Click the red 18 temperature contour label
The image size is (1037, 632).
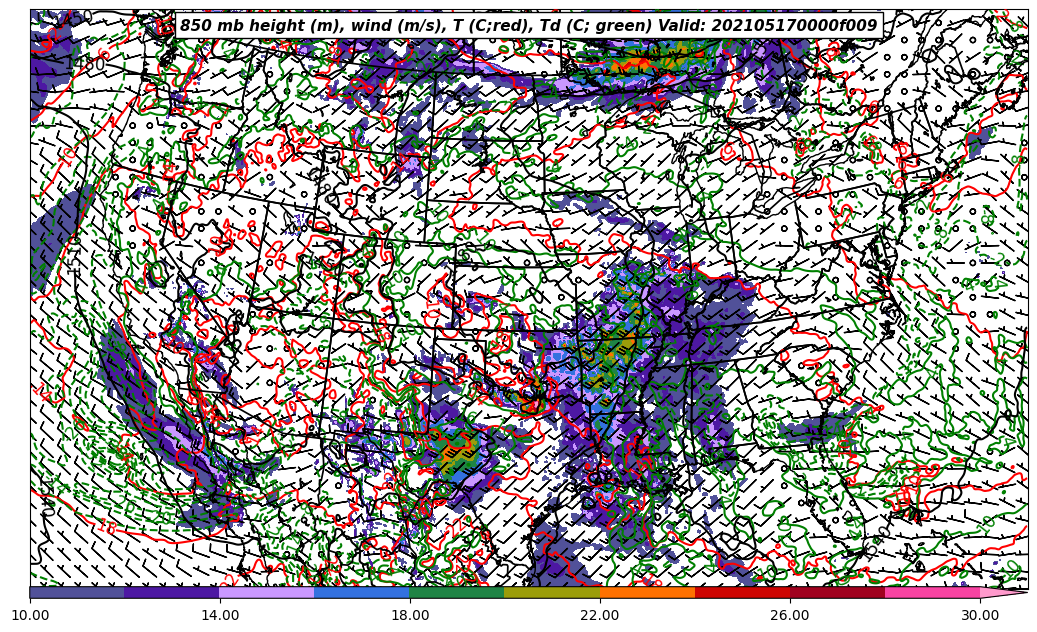pyautogui.click(x=109, y=528)
